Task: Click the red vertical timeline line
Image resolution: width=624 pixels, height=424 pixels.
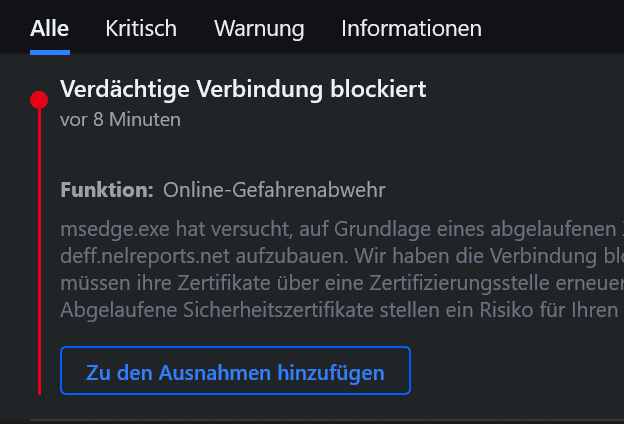Action: pos(39,250)
